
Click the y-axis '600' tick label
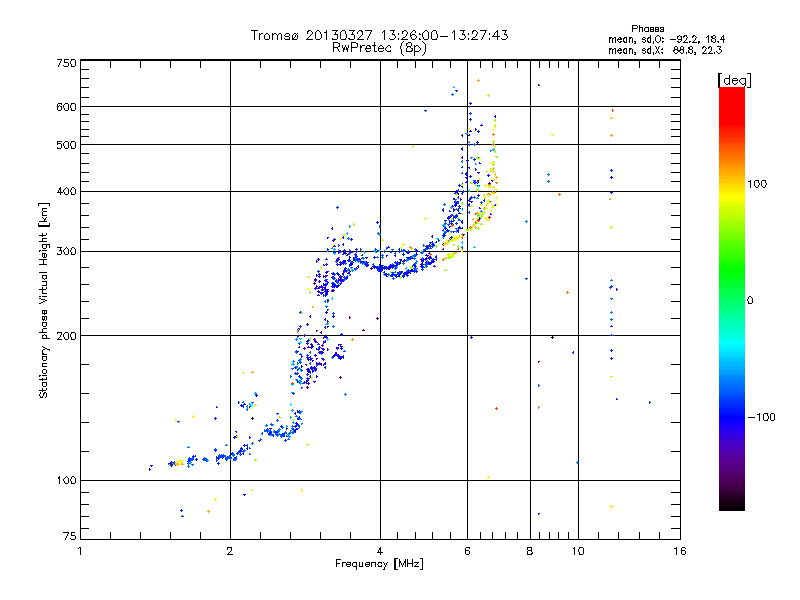click(66, 107)
